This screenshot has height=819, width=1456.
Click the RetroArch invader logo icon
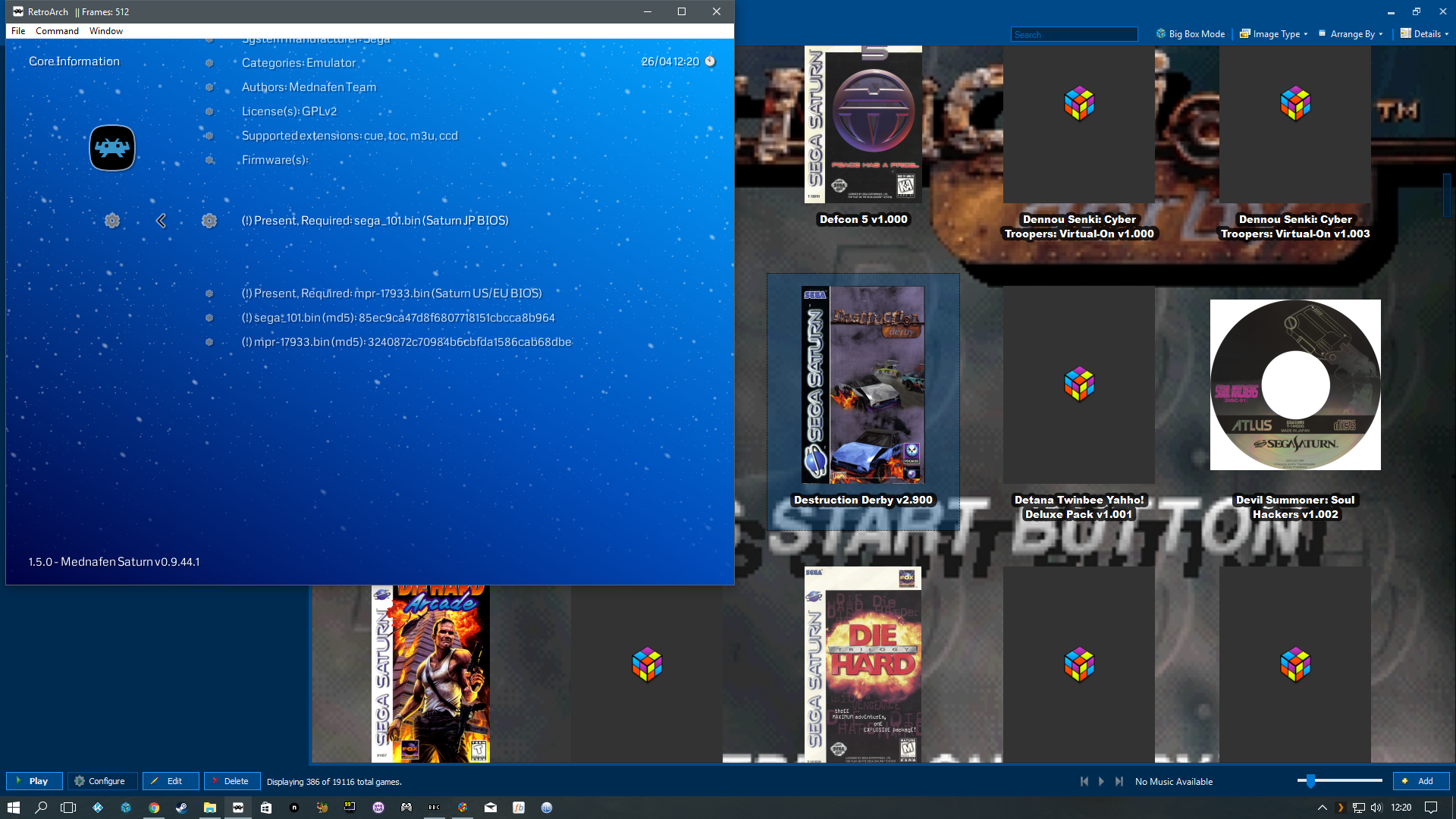pyautogui.click(x=112, y=148)
